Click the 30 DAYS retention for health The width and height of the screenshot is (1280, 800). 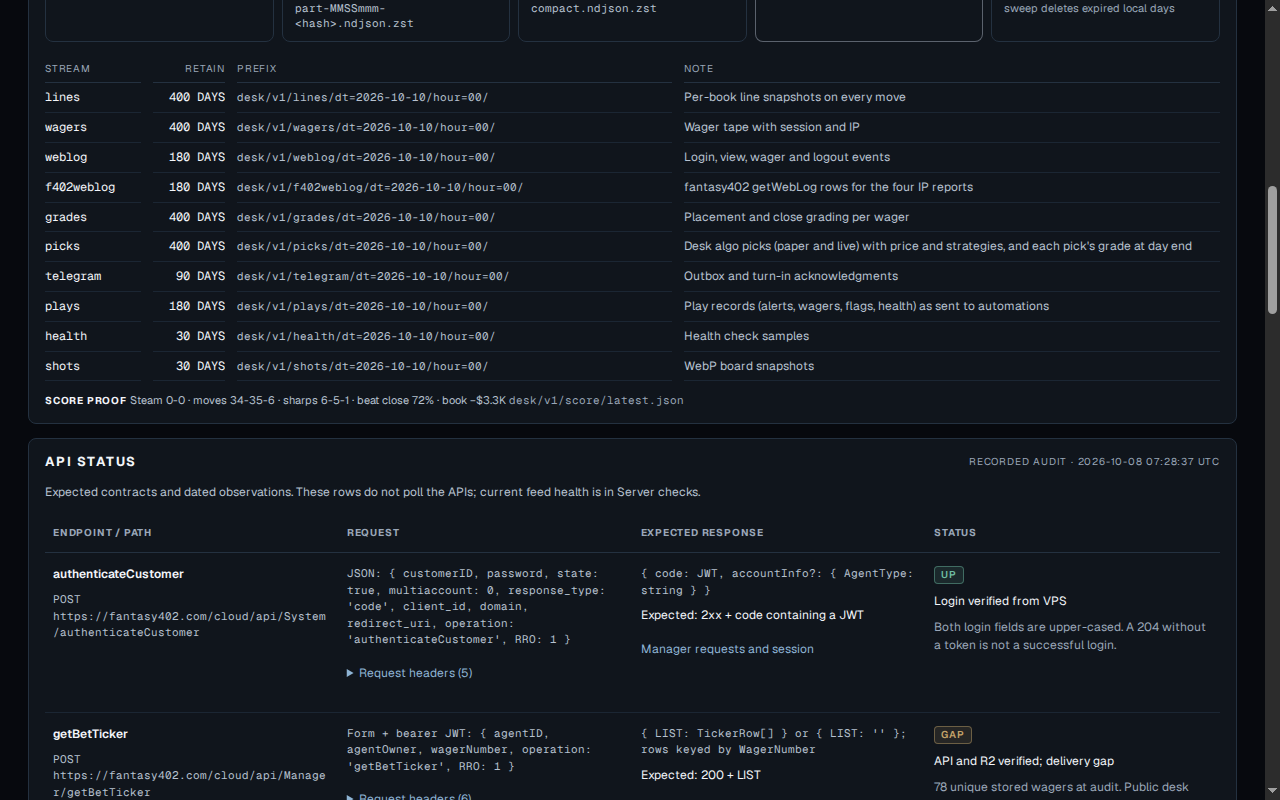pyautogui.click(x=200, y=336)
